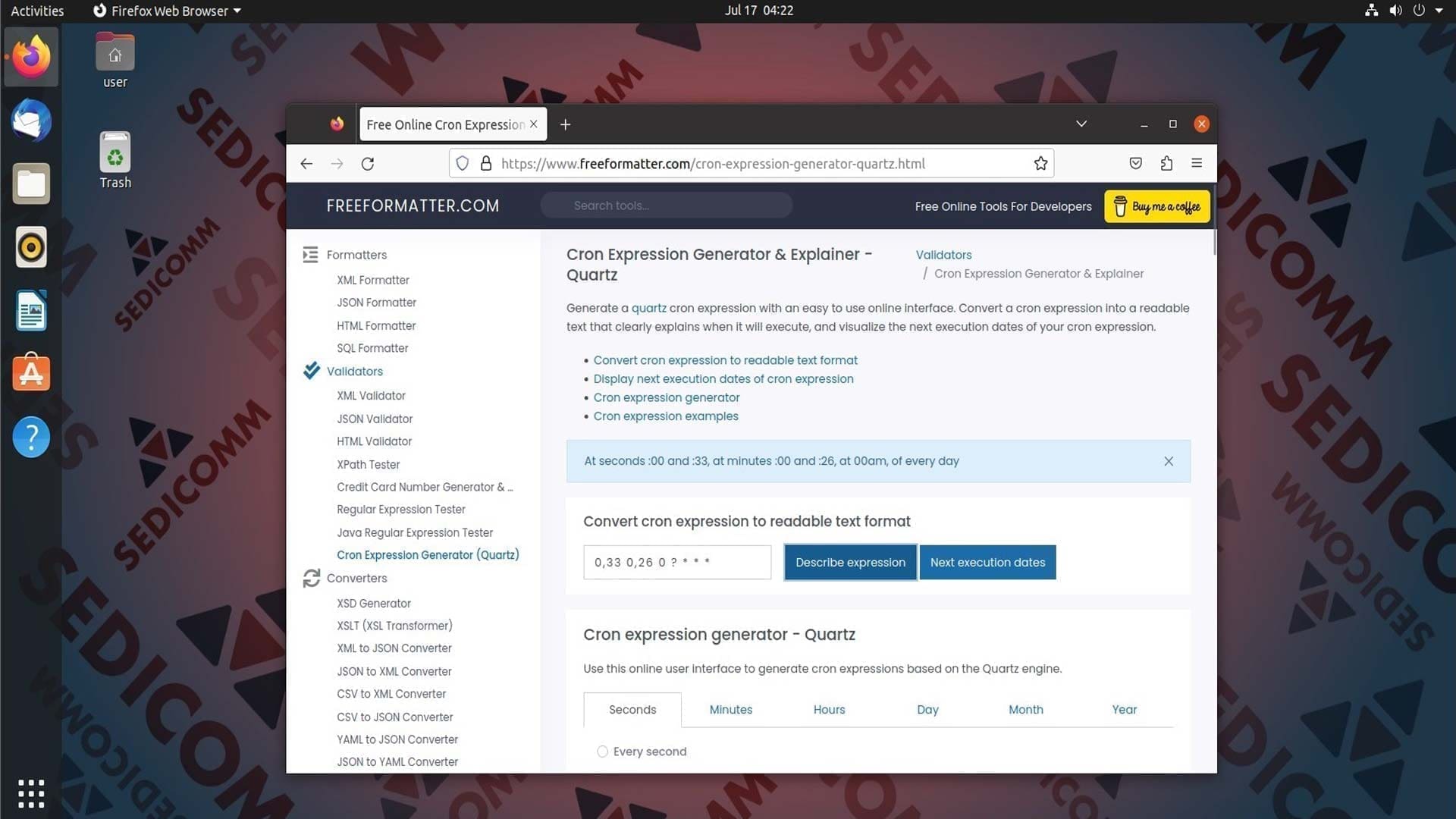This screenshot has width=1456, height=819.
Task: Click the Buy me a coffee button
Action: click(1157, 206)
